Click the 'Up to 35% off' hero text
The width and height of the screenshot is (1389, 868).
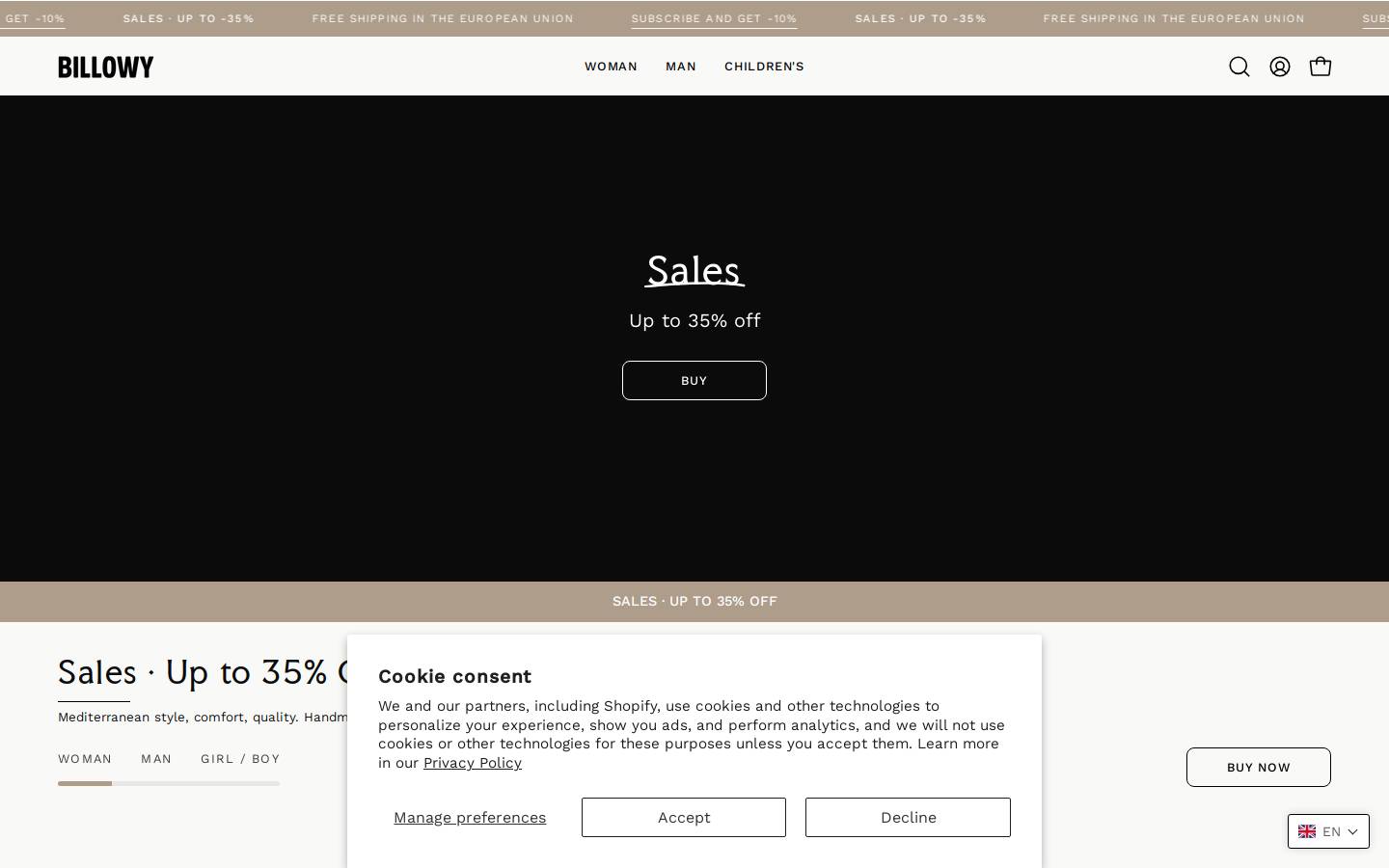pyautogui.click(x=694, y=320)
